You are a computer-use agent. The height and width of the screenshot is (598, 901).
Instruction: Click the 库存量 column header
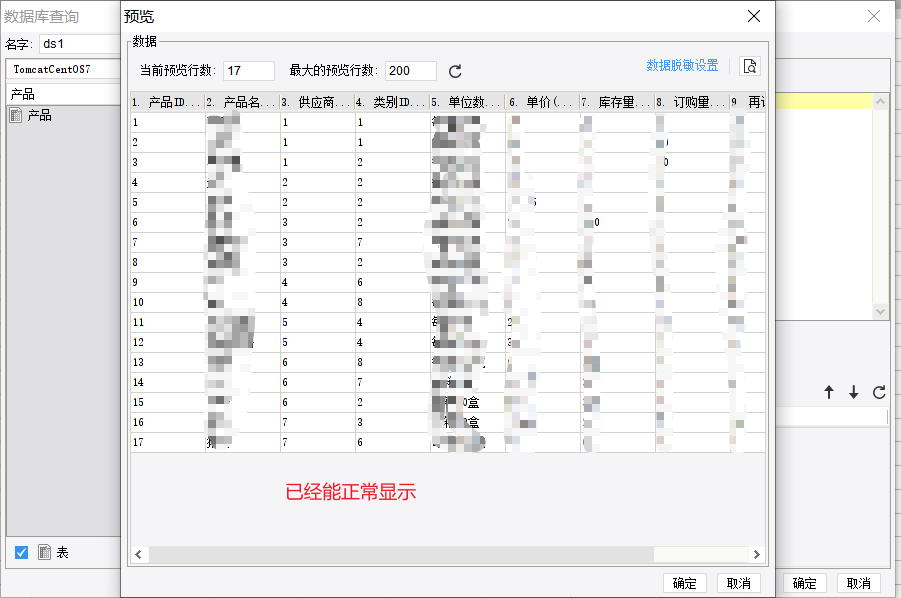(618, 102)
